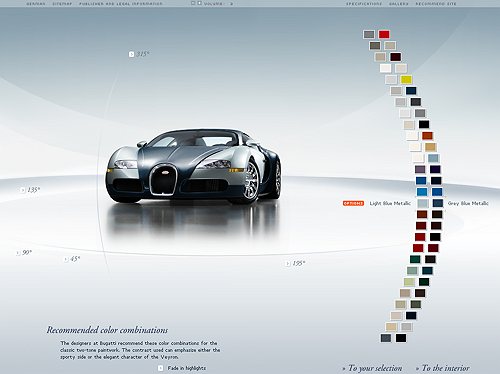Image resolution: width=500 pixels, height=374 pixels.
Task: Open Specifications in the top bar
Action: click(364, 4)
